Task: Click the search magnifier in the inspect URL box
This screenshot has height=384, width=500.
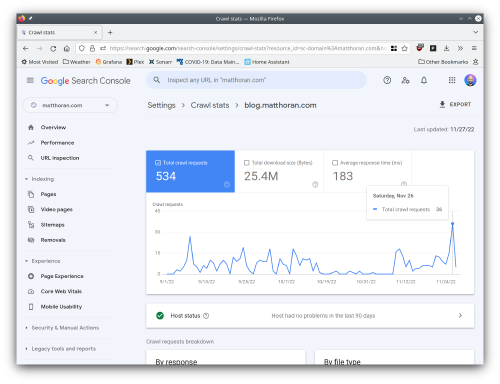Action: click(x=157, y=80)
